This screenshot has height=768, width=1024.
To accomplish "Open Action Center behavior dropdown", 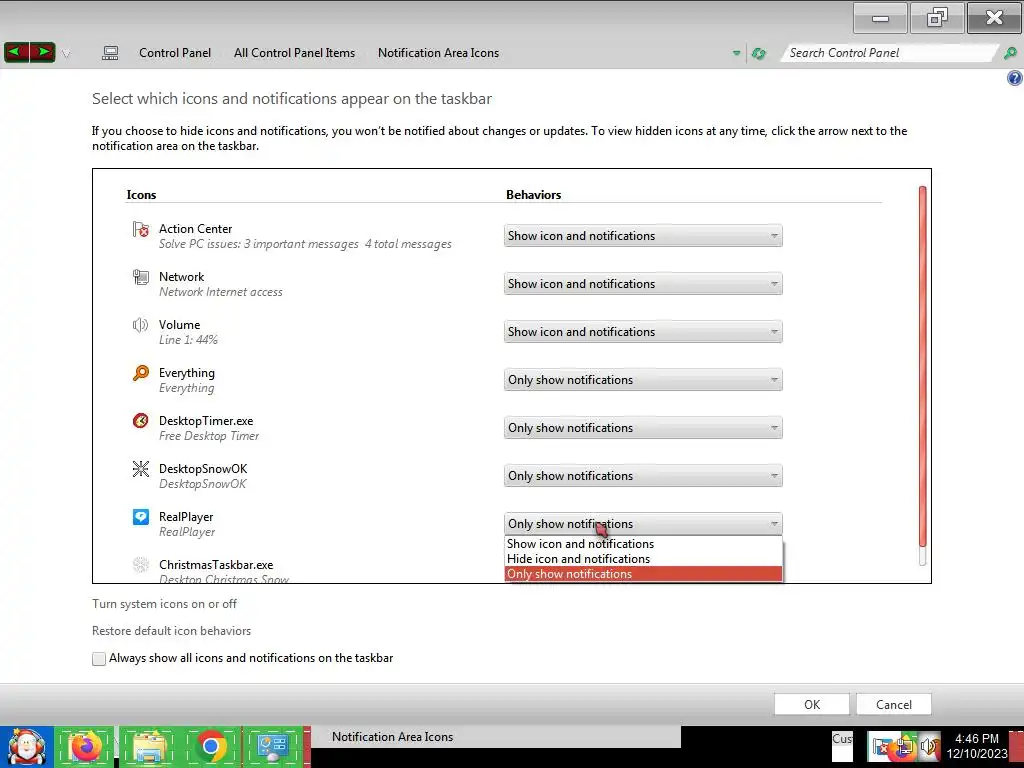I will pyautogui.click(x=643, y=236).
